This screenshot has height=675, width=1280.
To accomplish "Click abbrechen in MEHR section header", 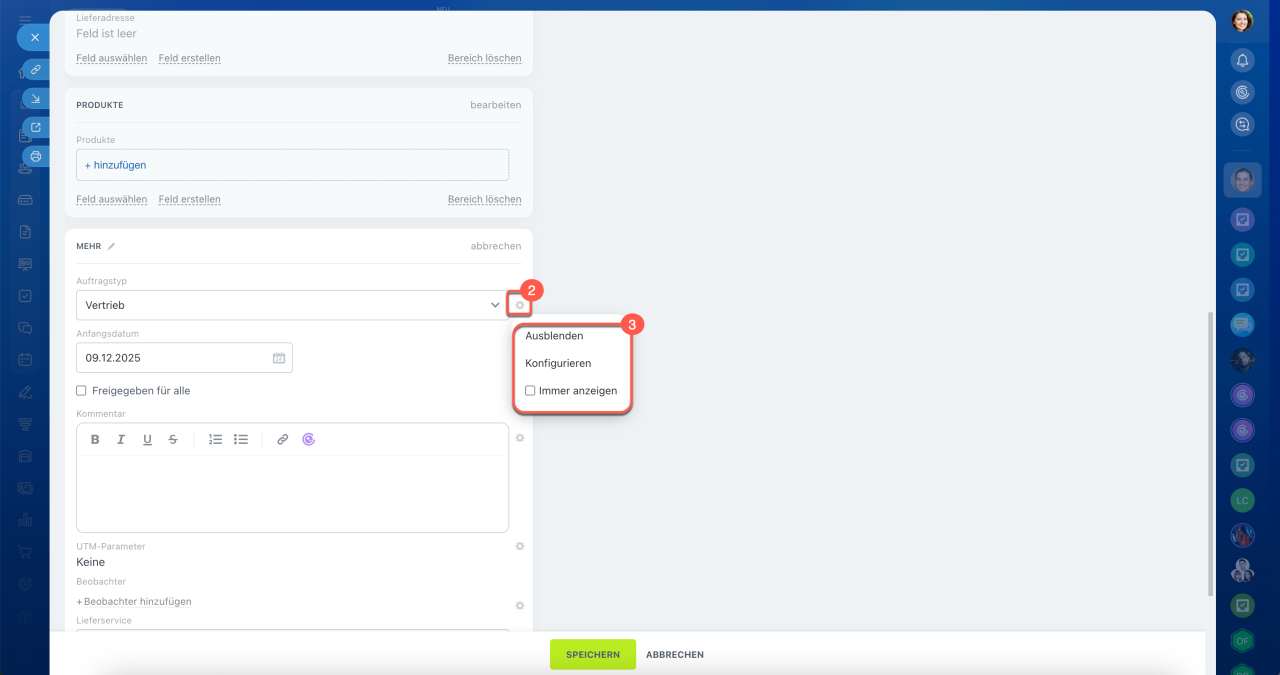I will tap(496, 246).
